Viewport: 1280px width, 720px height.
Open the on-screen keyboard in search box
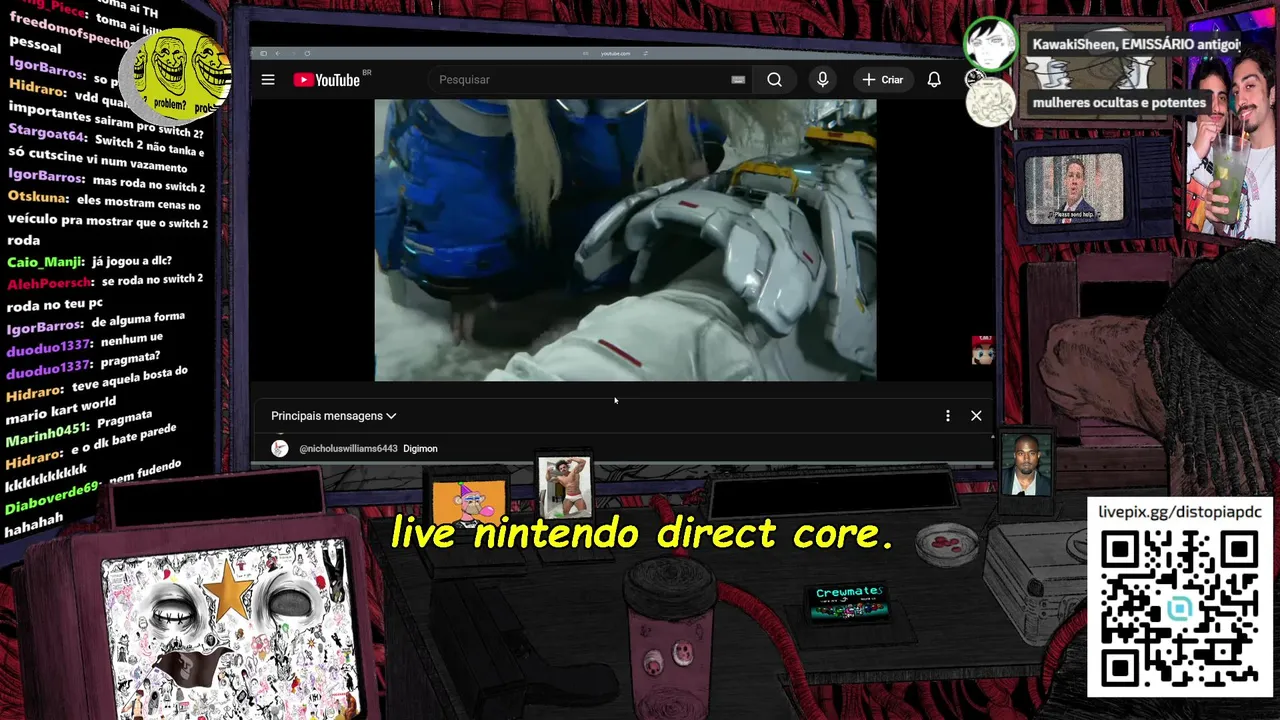point(738,80)
